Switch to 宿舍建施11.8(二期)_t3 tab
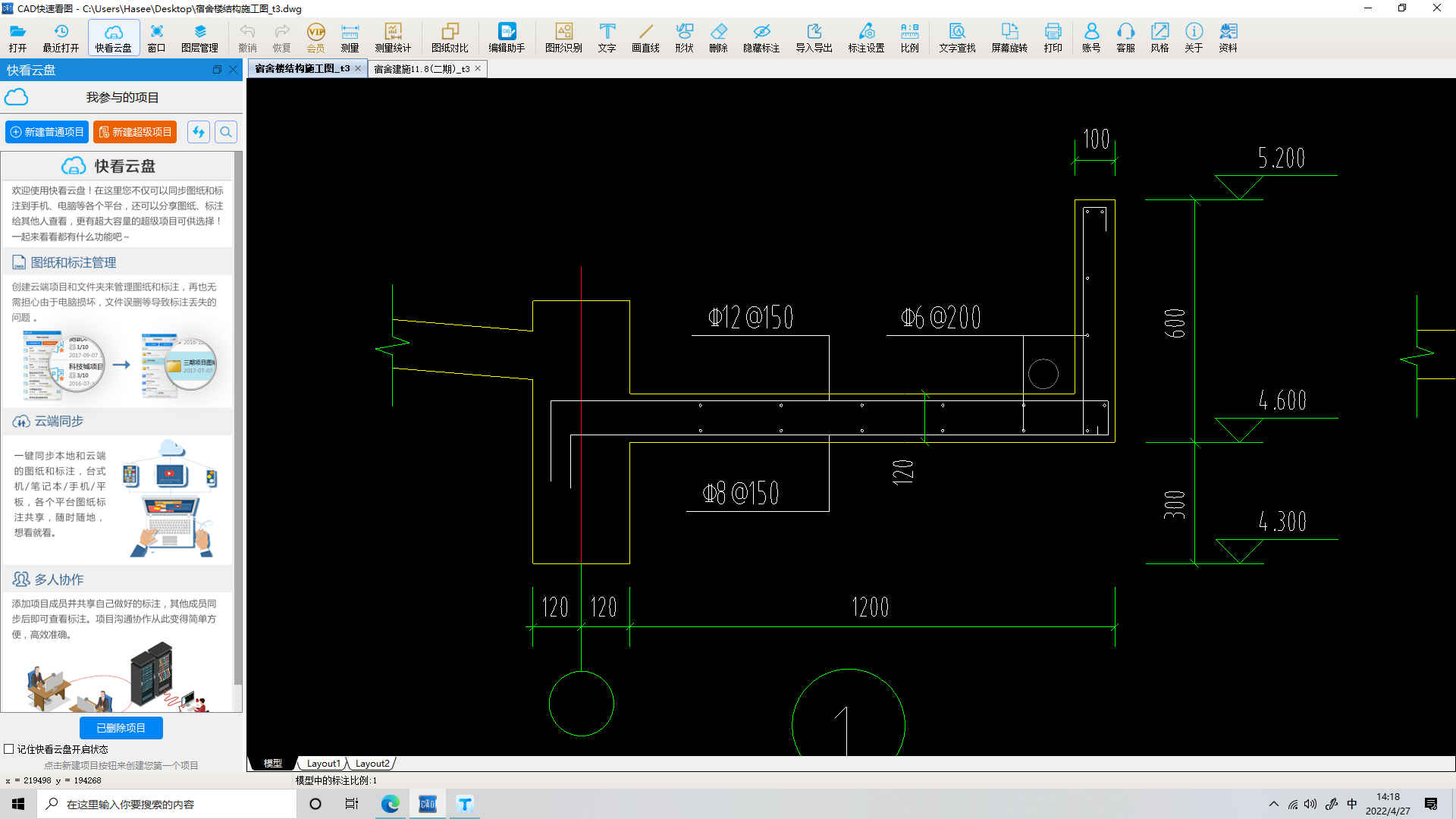 click(x=422, y=69)
